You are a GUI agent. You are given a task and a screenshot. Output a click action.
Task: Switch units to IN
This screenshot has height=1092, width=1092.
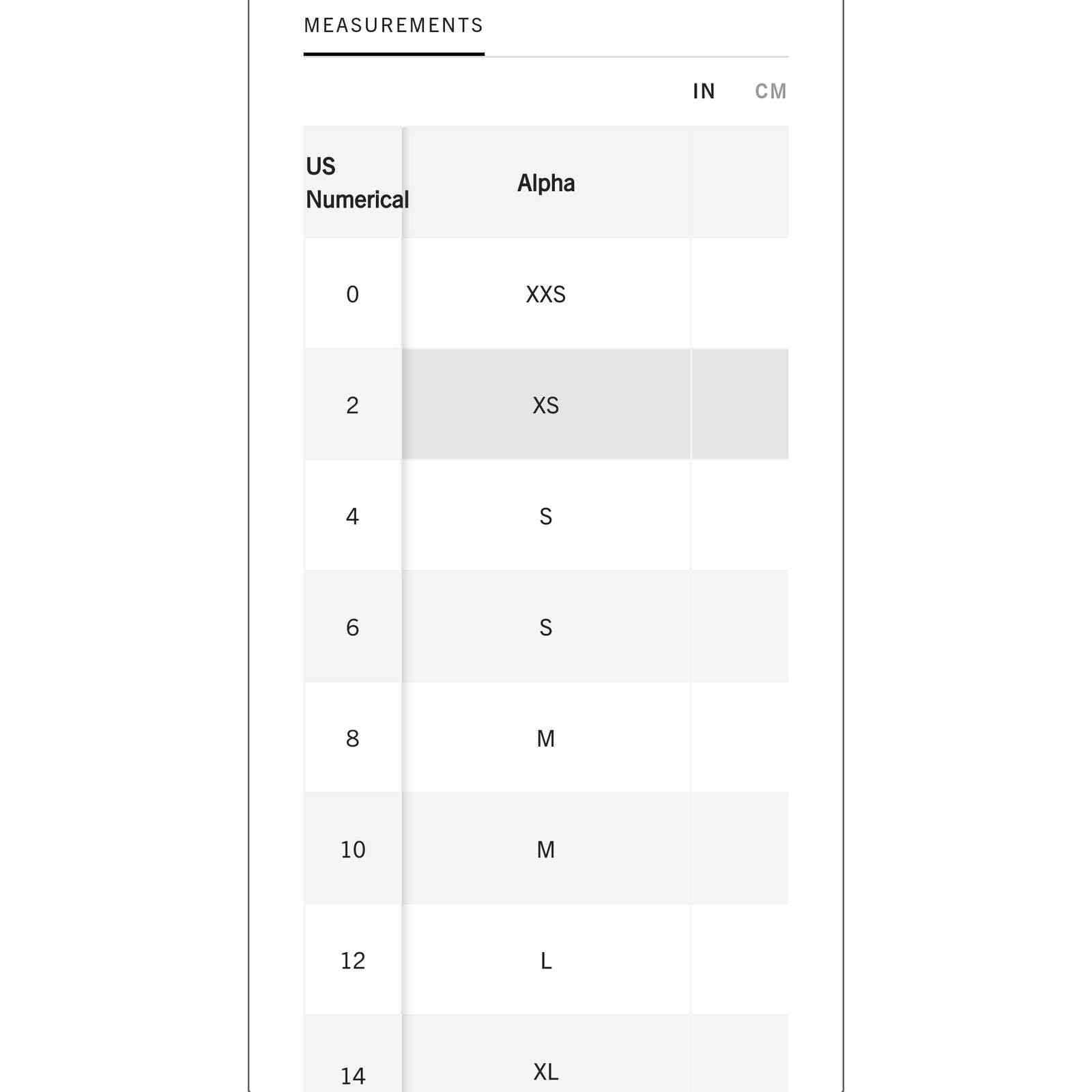[x=704, y=91]
